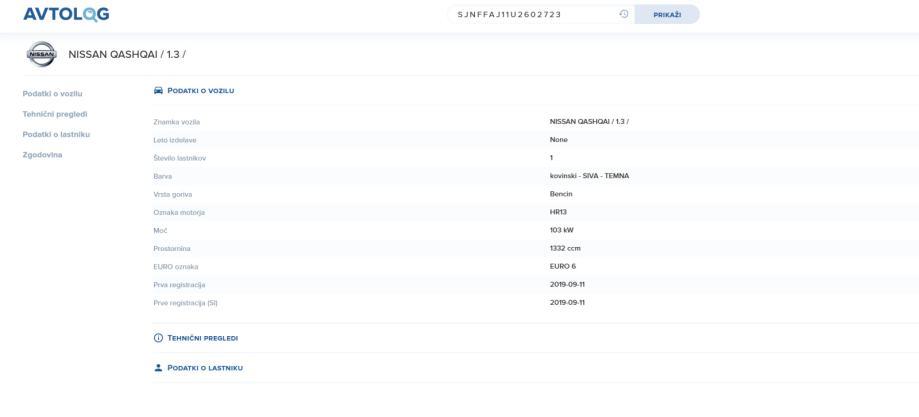
Task: Click the page title NISSAN QASHQAI / 1.3 /
Action: click(x=127, y=54)
